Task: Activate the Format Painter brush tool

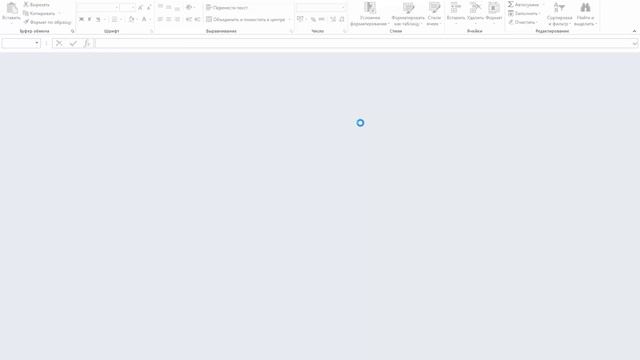Action: coord(27,22)
